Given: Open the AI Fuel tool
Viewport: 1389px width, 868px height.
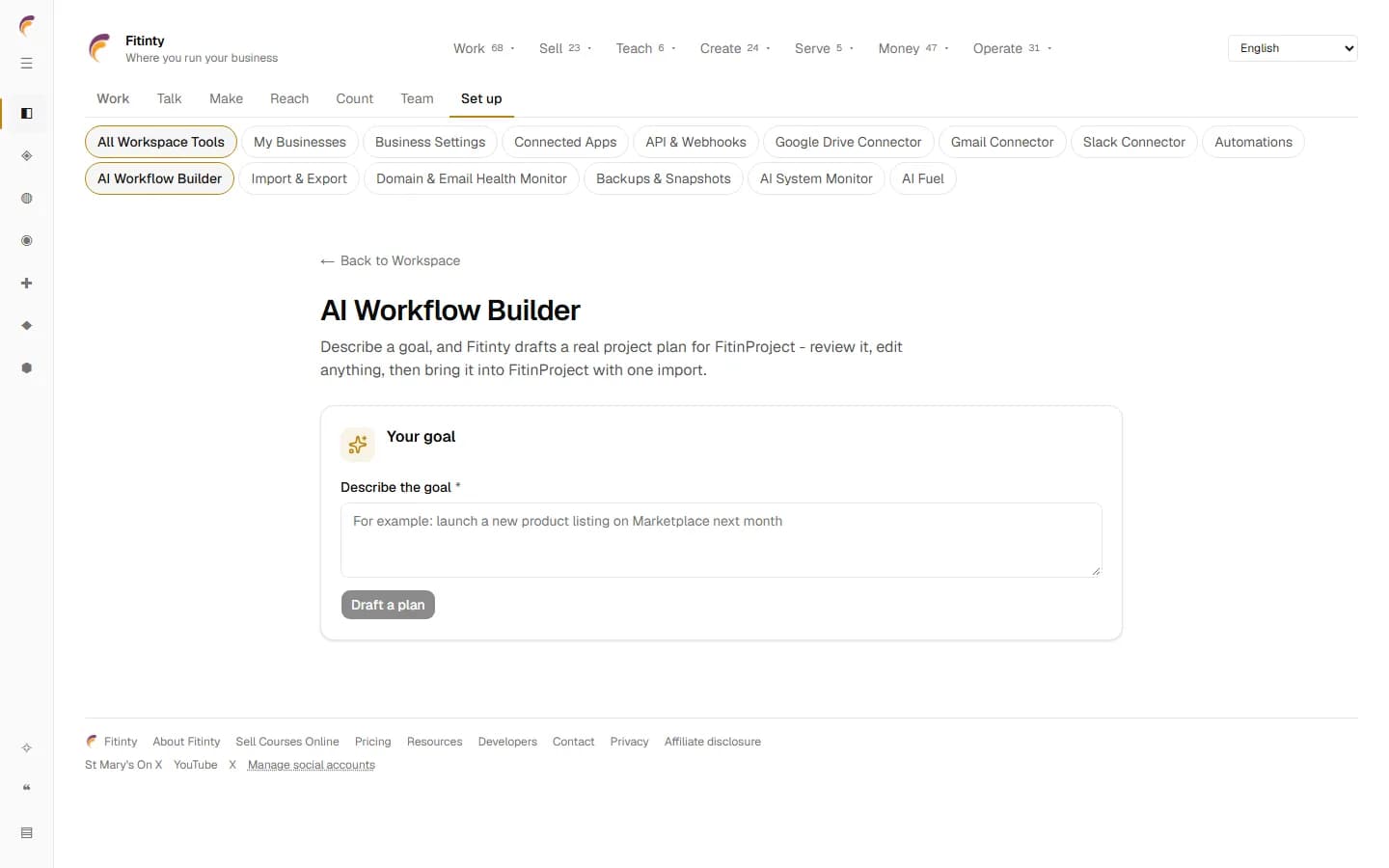Looking at the screenshot, I should [x=923, y=178].
